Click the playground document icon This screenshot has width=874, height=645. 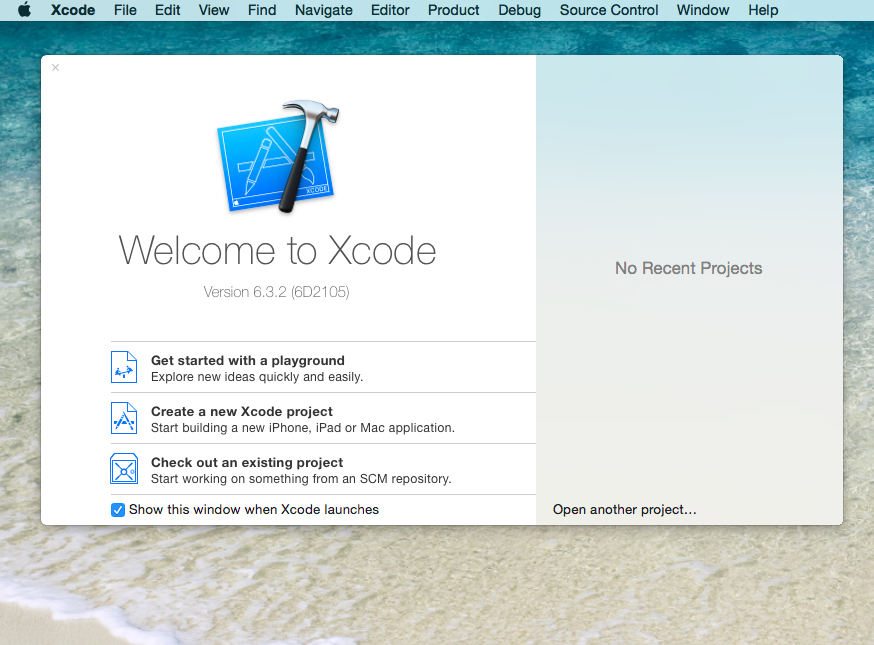[124, 367]
